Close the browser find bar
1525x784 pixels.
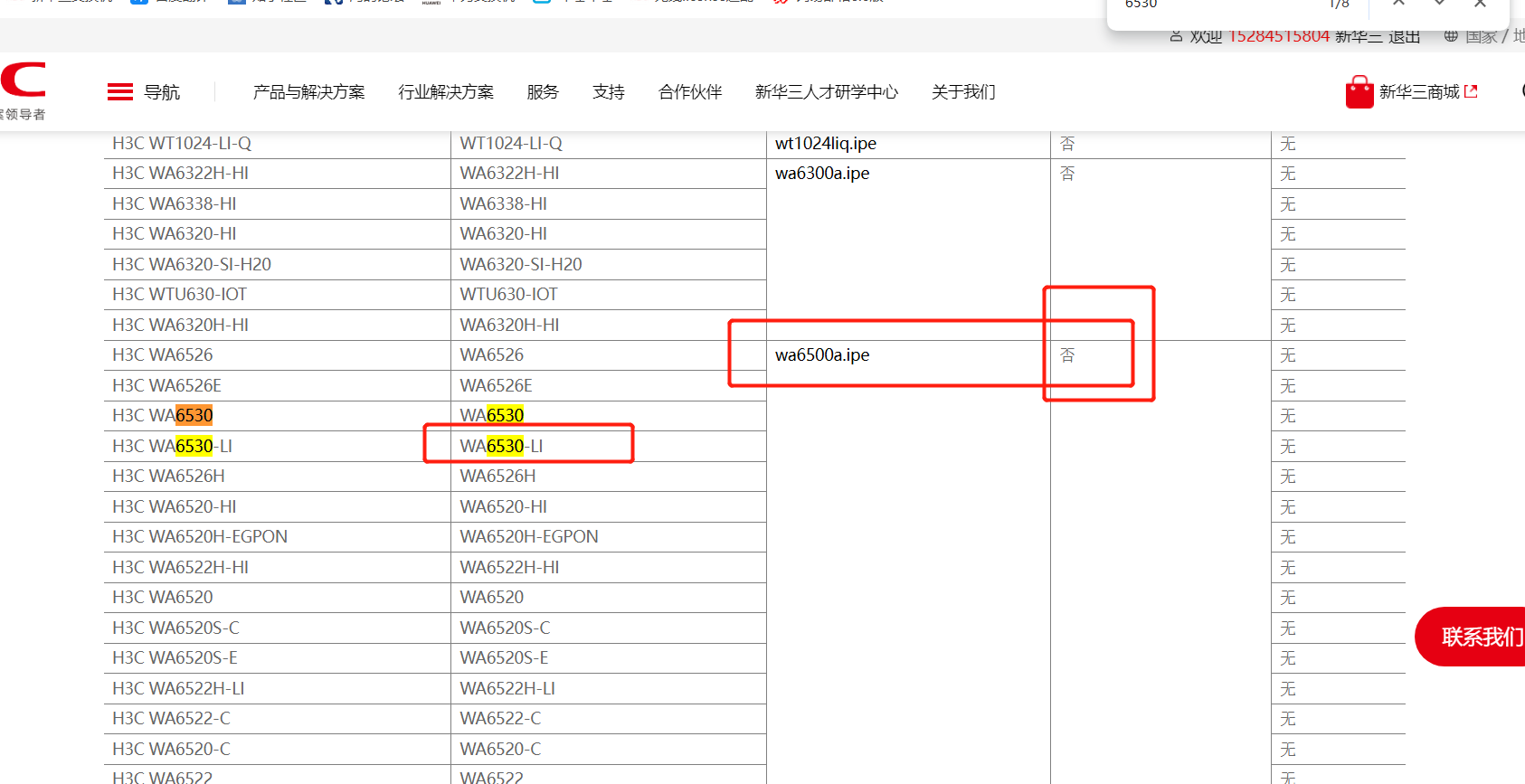pos(1480,4)
